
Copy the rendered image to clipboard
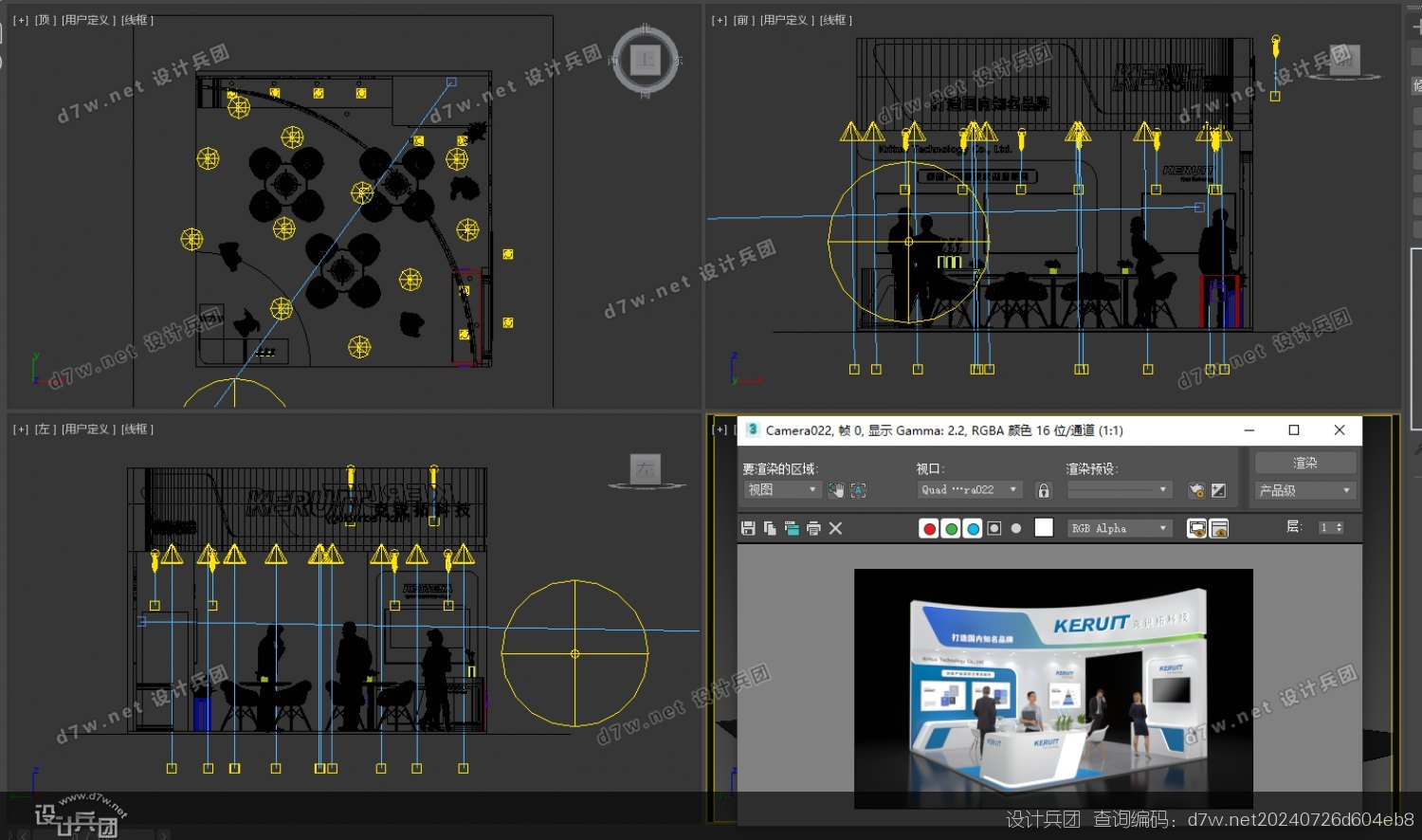(770, 528)
